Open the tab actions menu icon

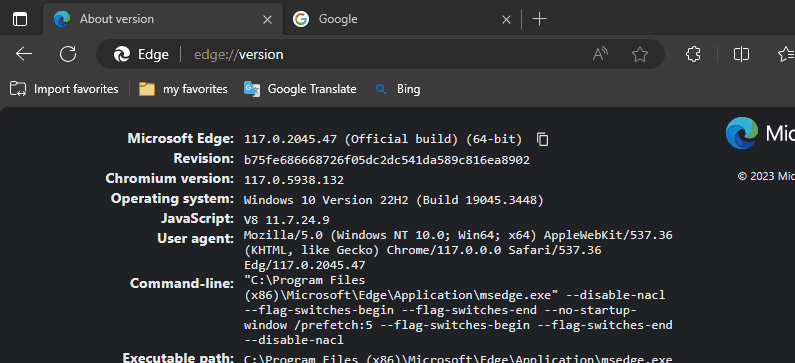[20, 19]
